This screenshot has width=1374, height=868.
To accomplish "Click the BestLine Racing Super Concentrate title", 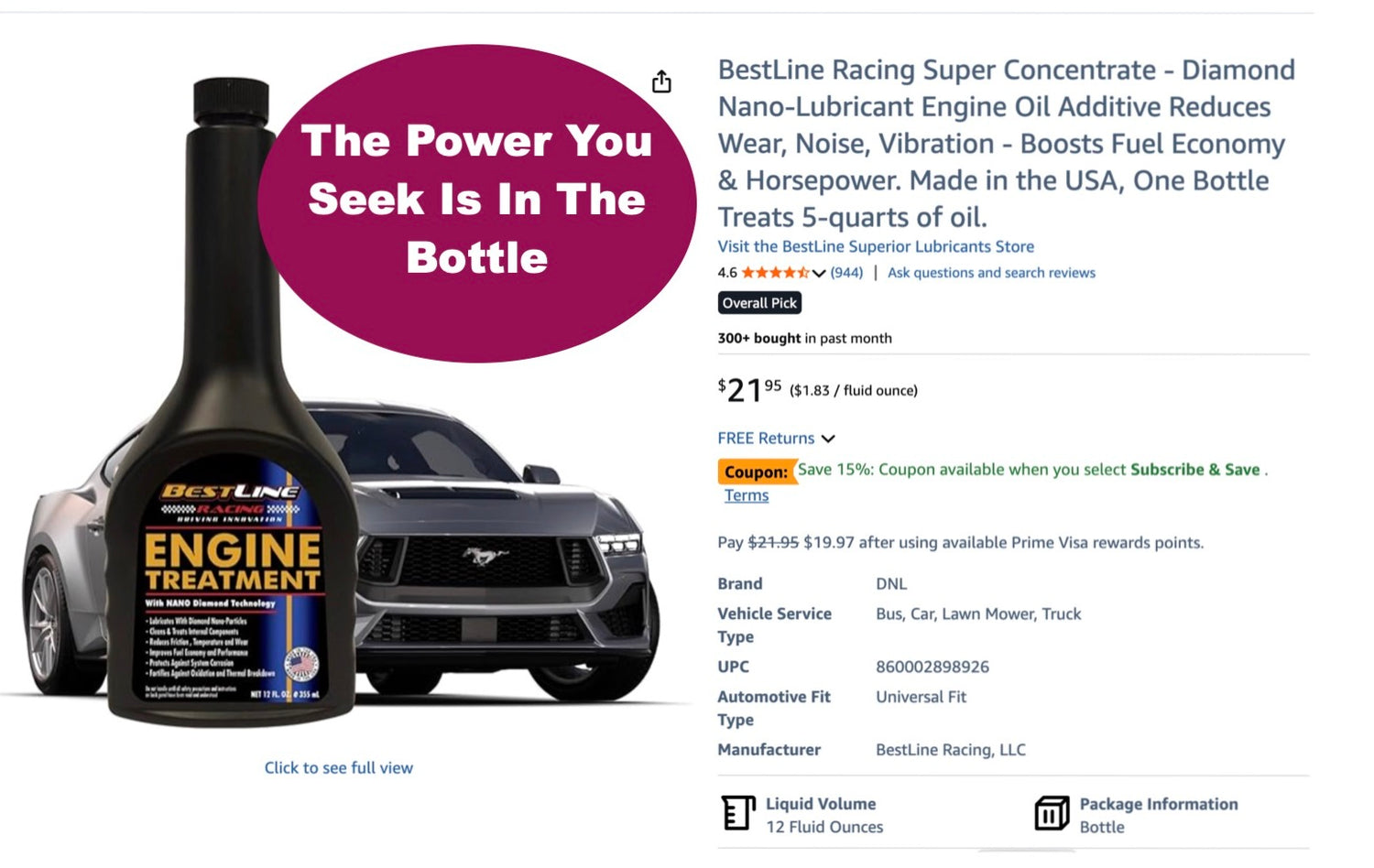I will pyautogui.click(x=1005, y=143).
